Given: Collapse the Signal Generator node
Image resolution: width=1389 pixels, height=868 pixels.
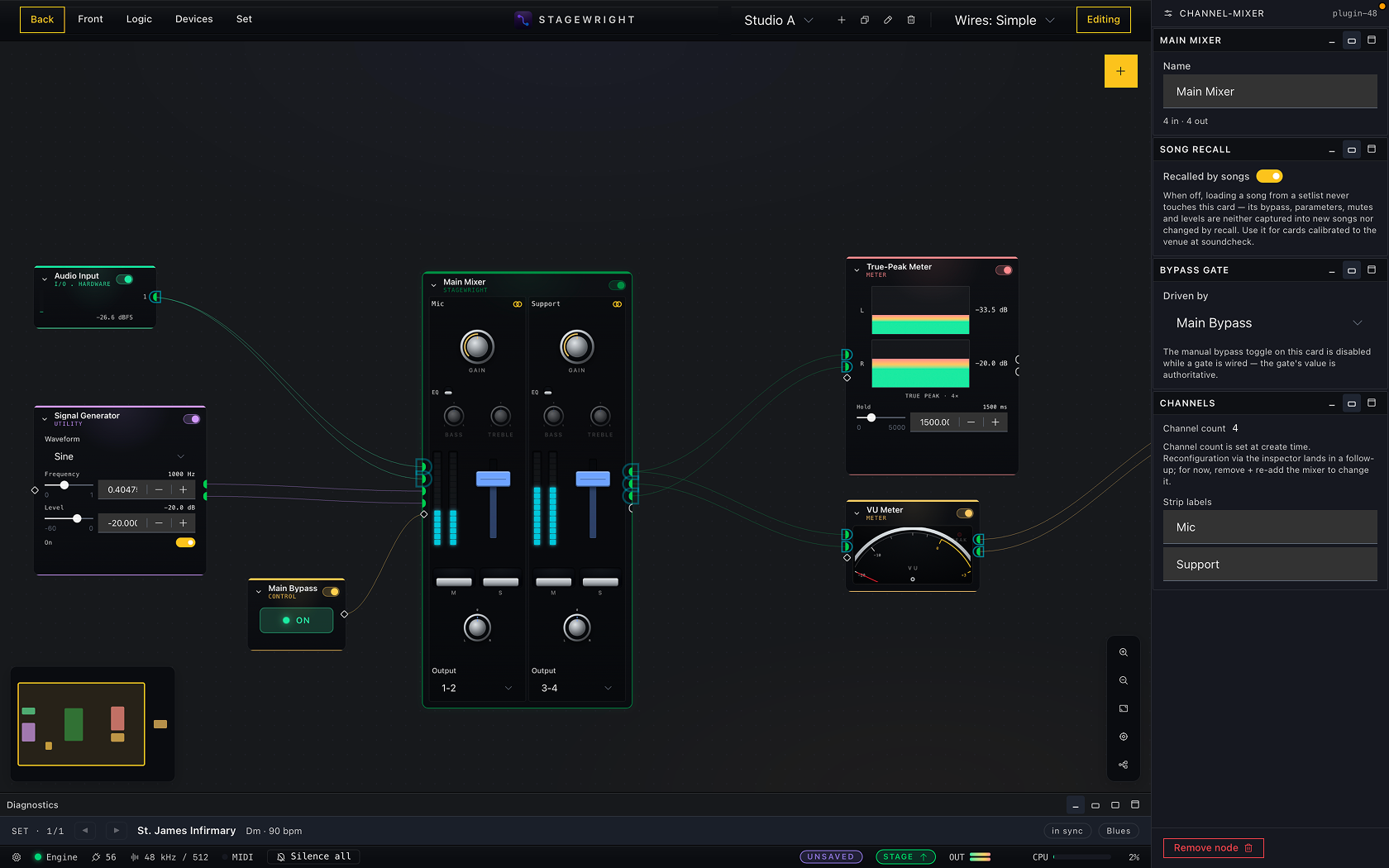Looking at the screenshot, I should (x=45, y=419).
